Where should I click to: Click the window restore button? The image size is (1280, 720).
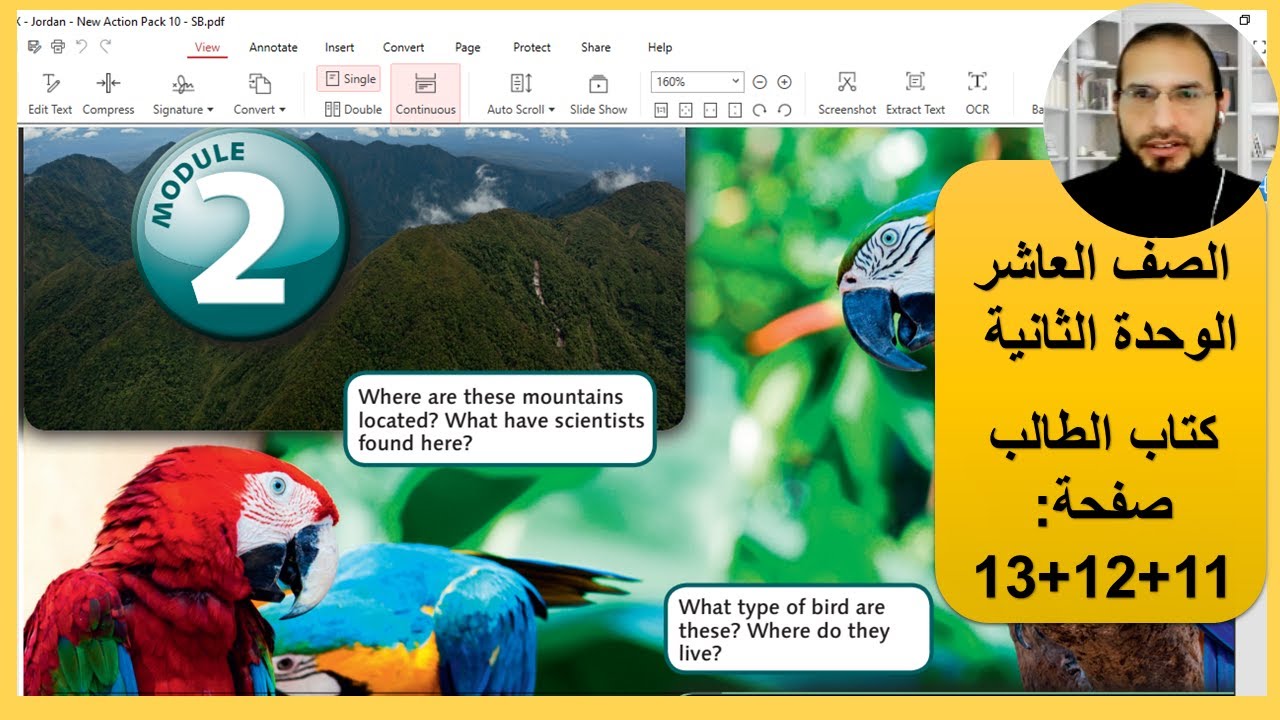coord(1245,20)
